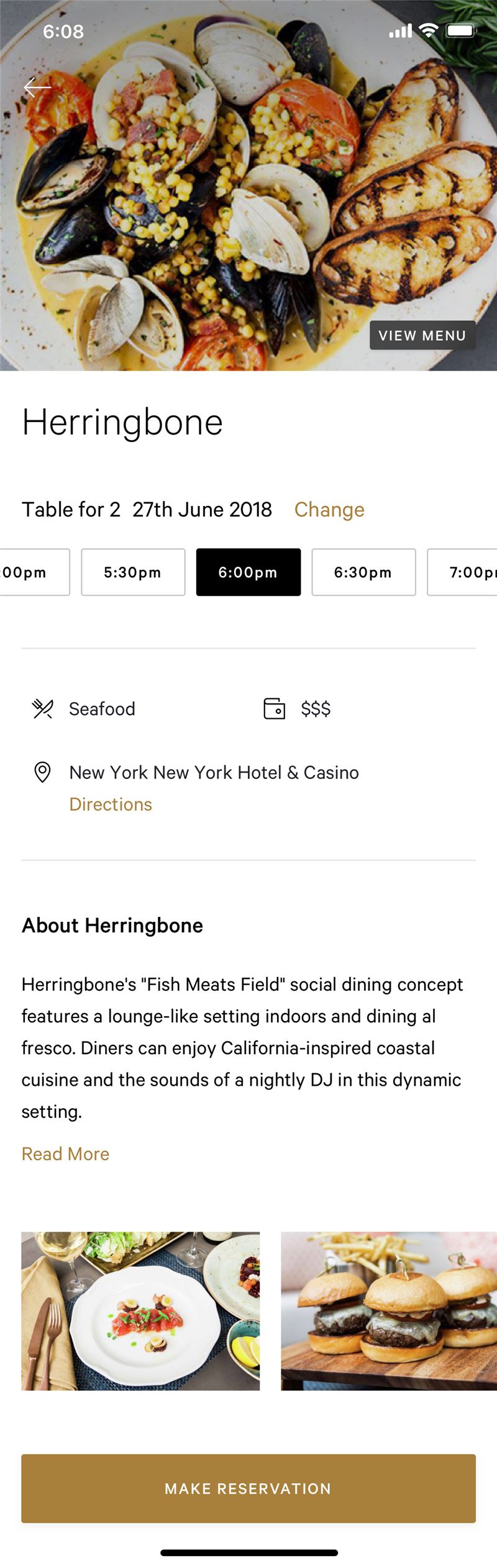Choose the partially hidden leftmost time slot
The width and height of the screenshot is (497, 1568).
click(35, 572)
